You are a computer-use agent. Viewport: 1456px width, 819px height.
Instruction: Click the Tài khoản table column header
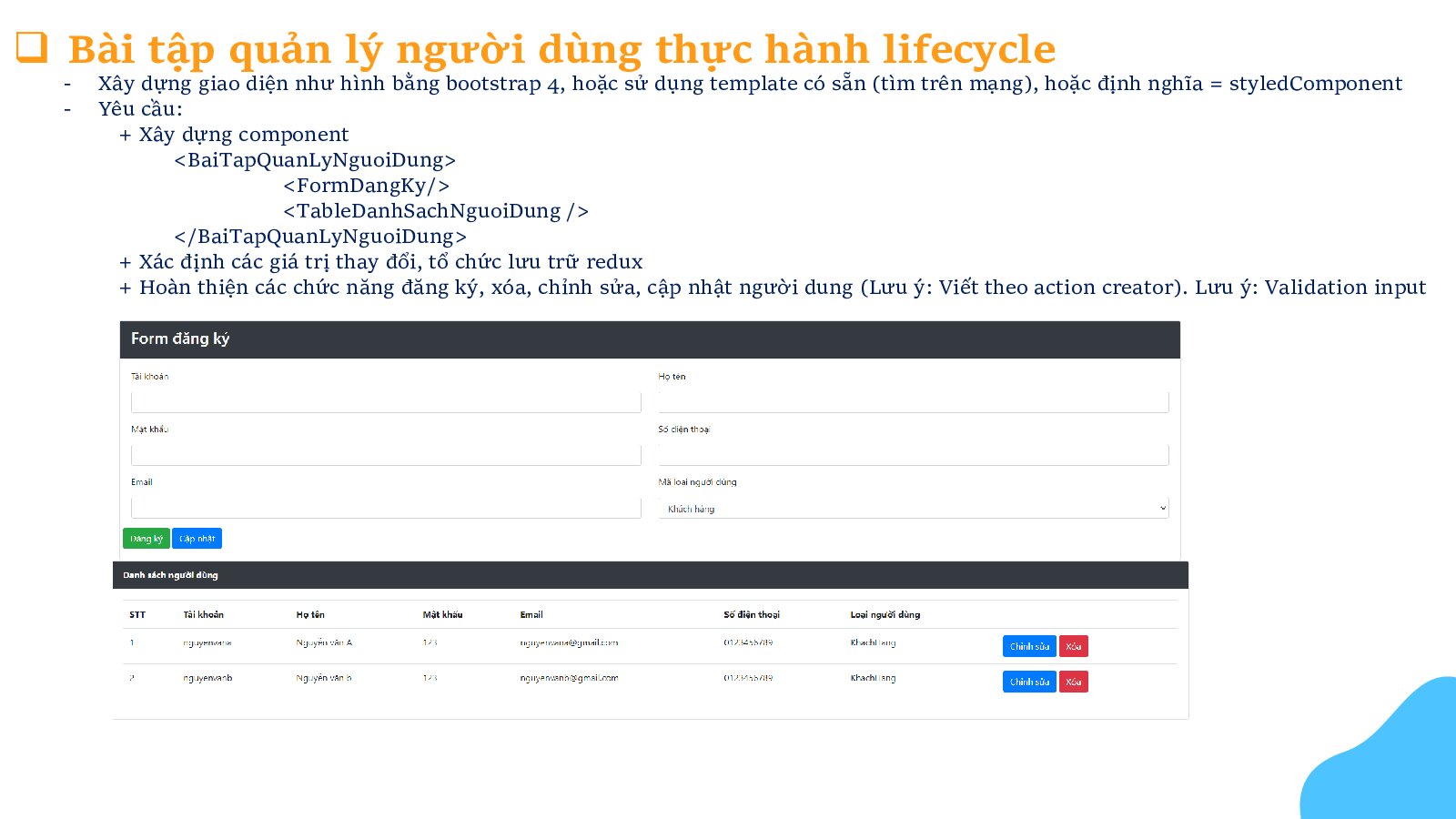(x=203, y=615)
